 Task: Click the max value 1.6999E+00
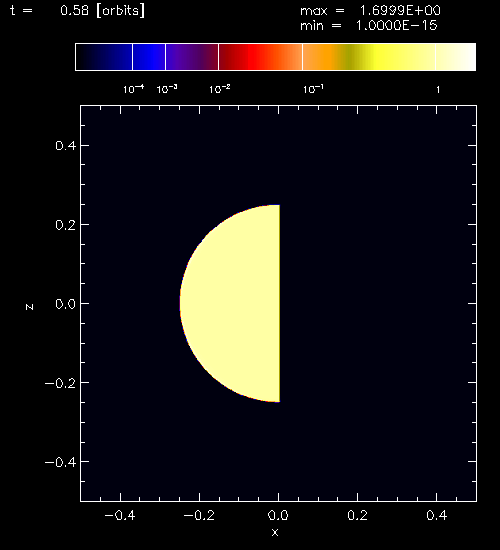400,11
